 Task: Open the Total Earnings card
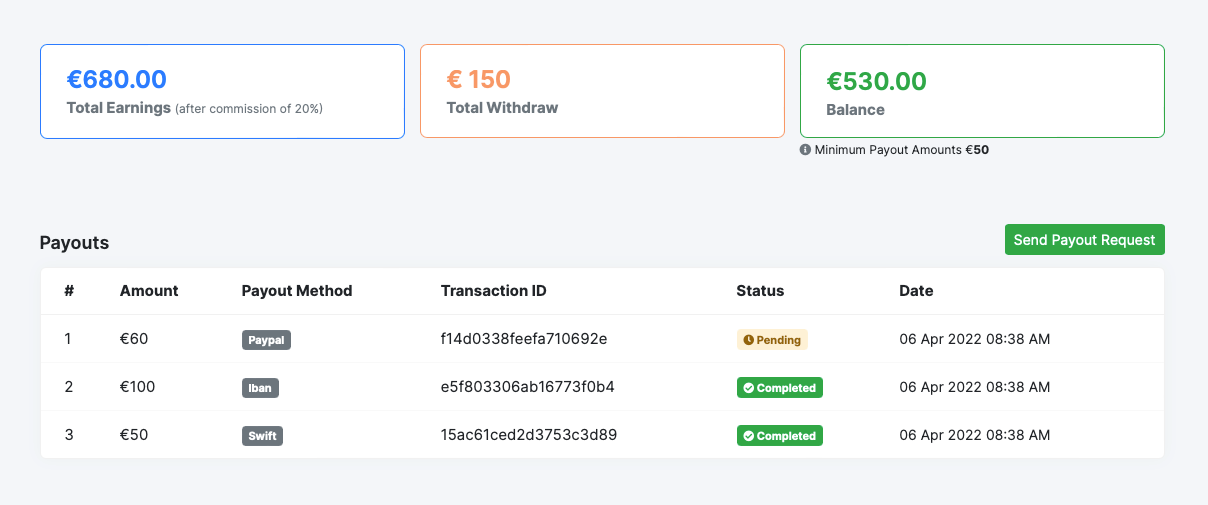[222, 91]
